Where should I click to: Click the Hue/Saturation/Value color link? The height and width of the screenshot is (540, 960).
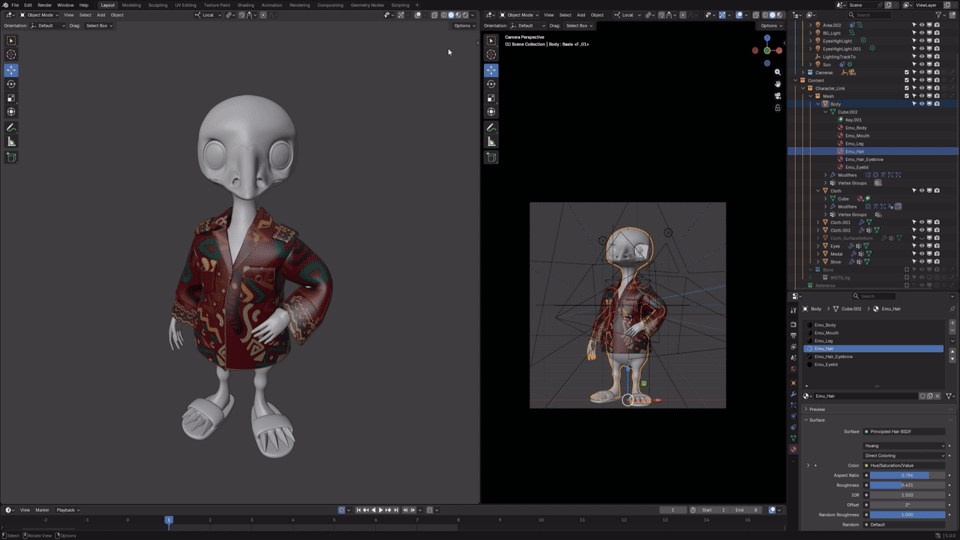[x=904, y=466]
